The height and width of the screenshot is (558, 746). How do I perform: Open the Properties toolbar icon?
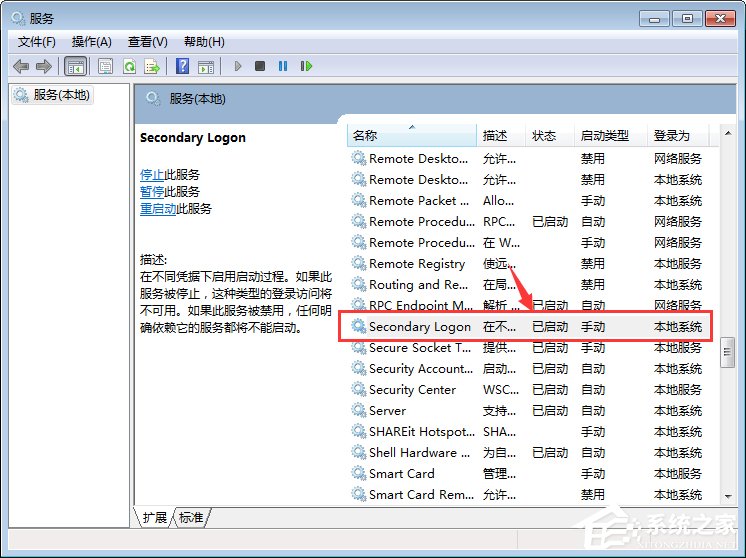click(105, 66)
